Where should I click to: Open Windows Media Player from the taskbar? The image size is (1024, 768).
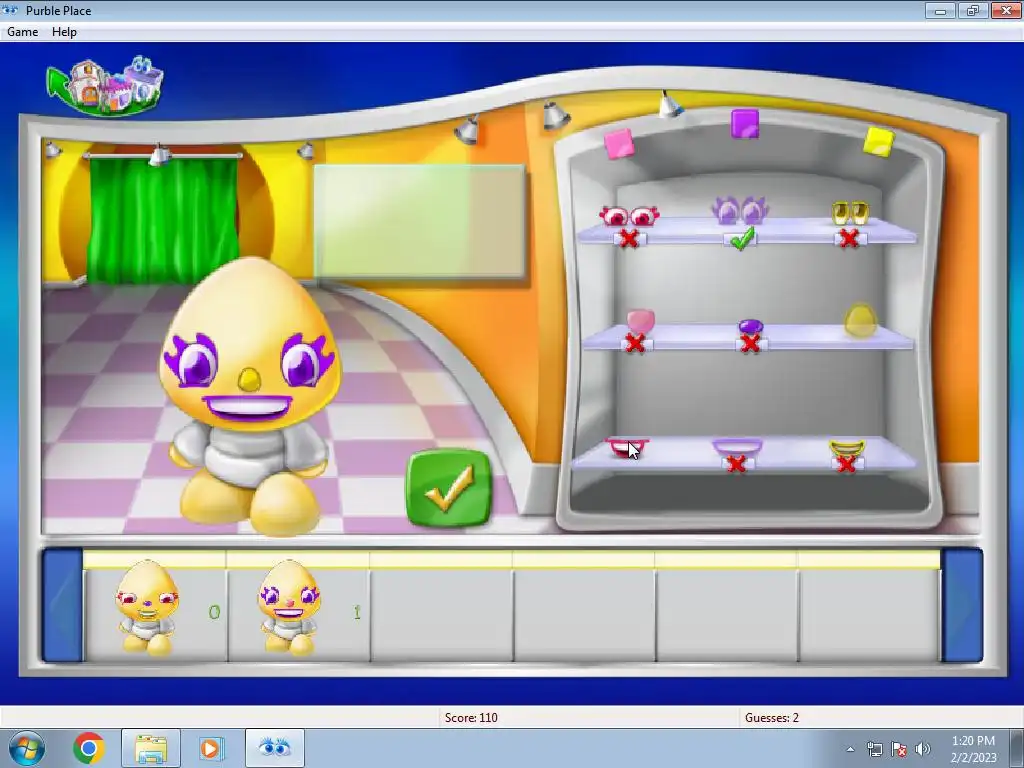(x=210, y=748)
